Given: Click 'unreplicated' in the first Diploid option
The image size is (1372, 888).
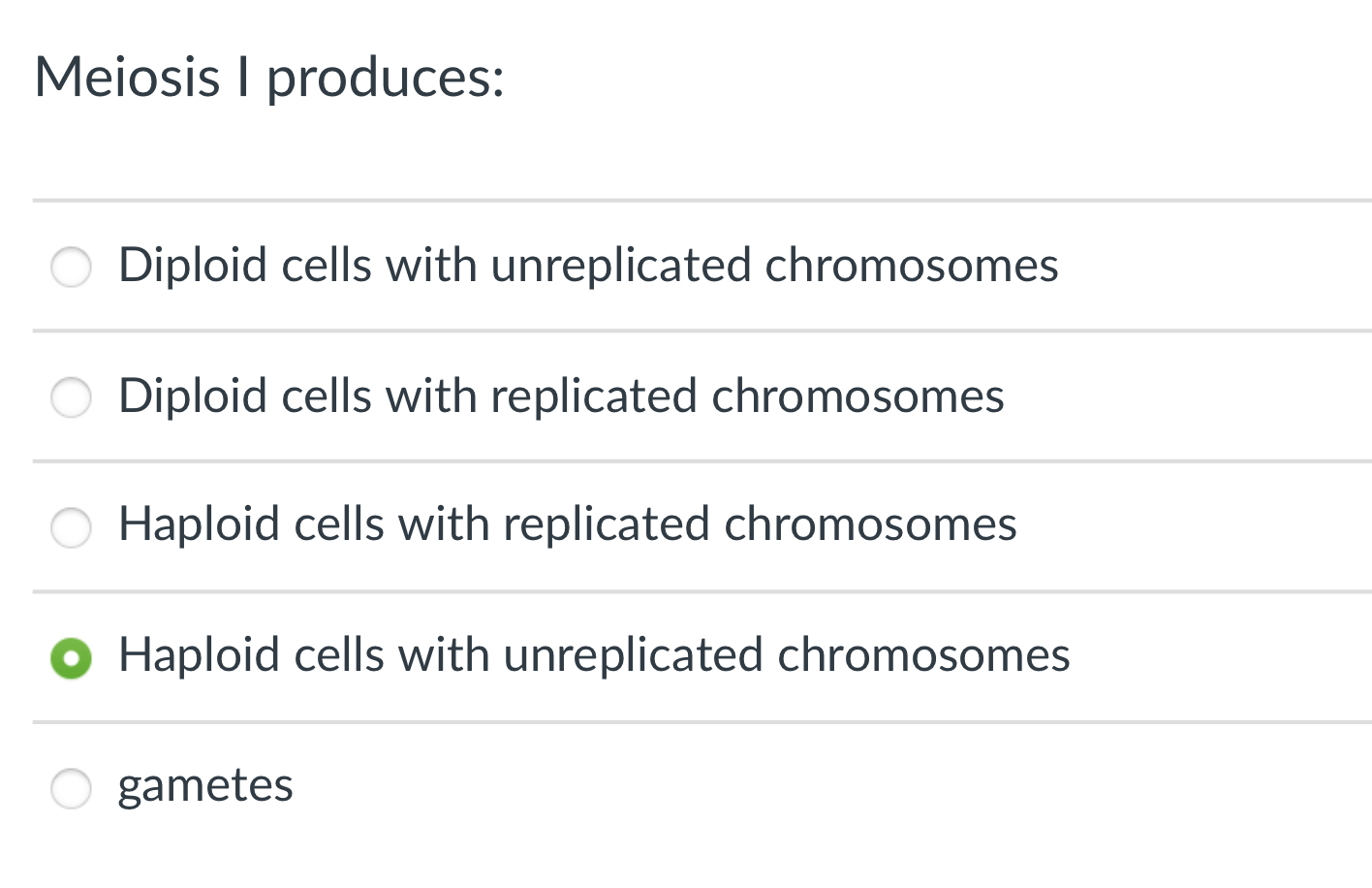Looking at the screenshot, I should [x=621, y=268].
